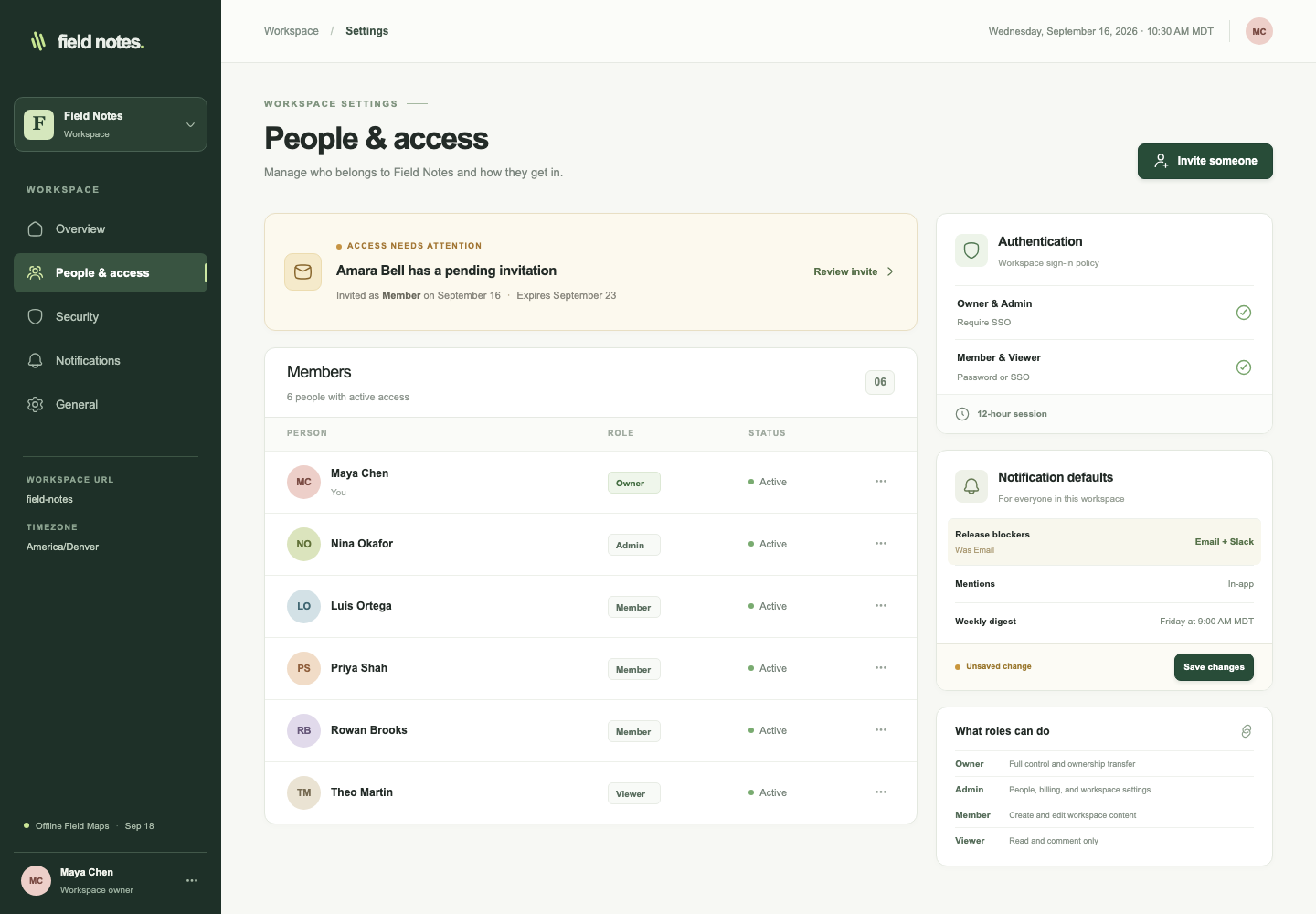This screenshot has width=1316, height=914.
Task: Change the Mentions In-app setting
Action: click(1241, 584)
